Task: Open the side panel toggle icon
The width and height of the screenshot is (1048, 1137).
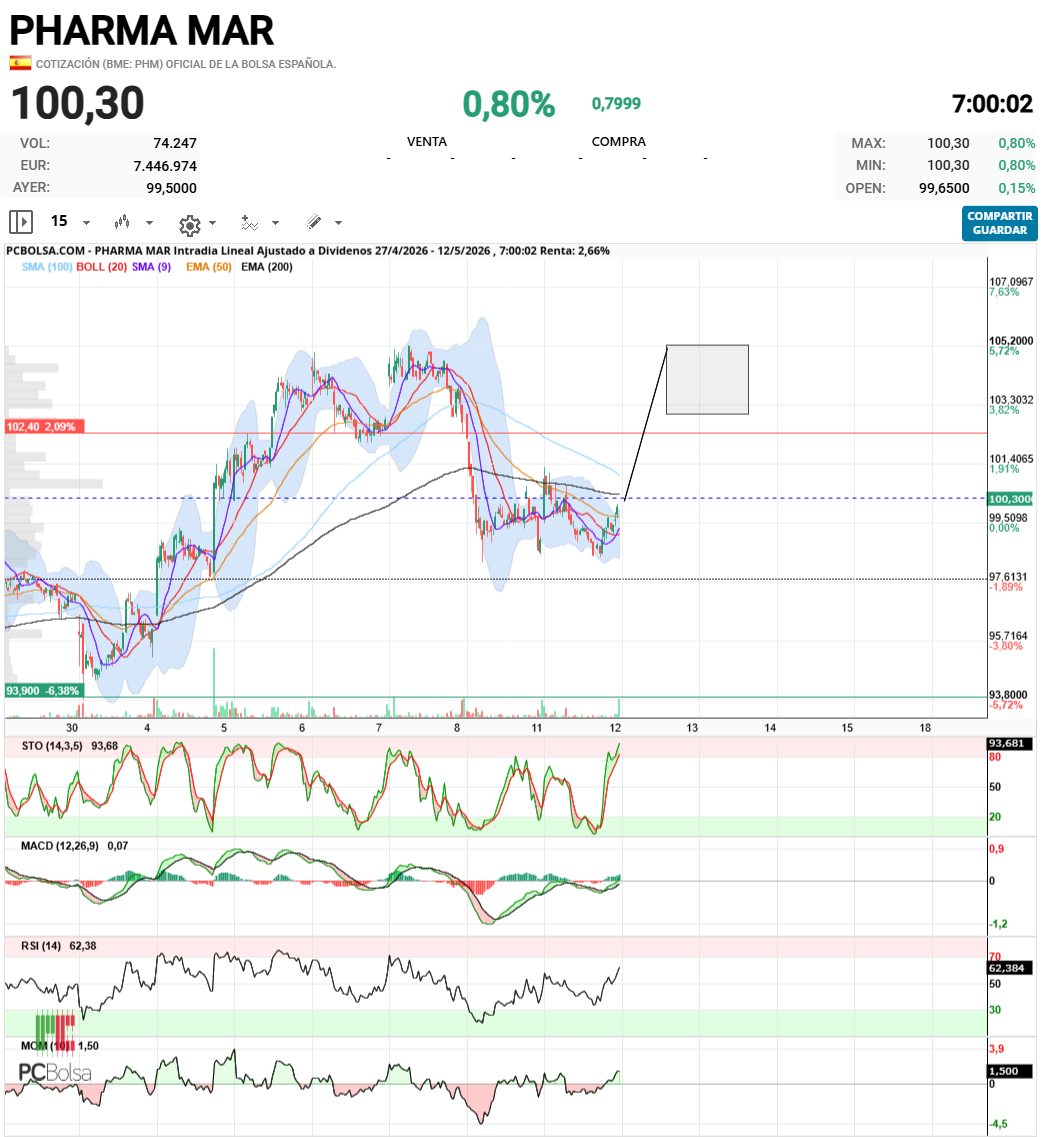Action: (x=21, y=222)
